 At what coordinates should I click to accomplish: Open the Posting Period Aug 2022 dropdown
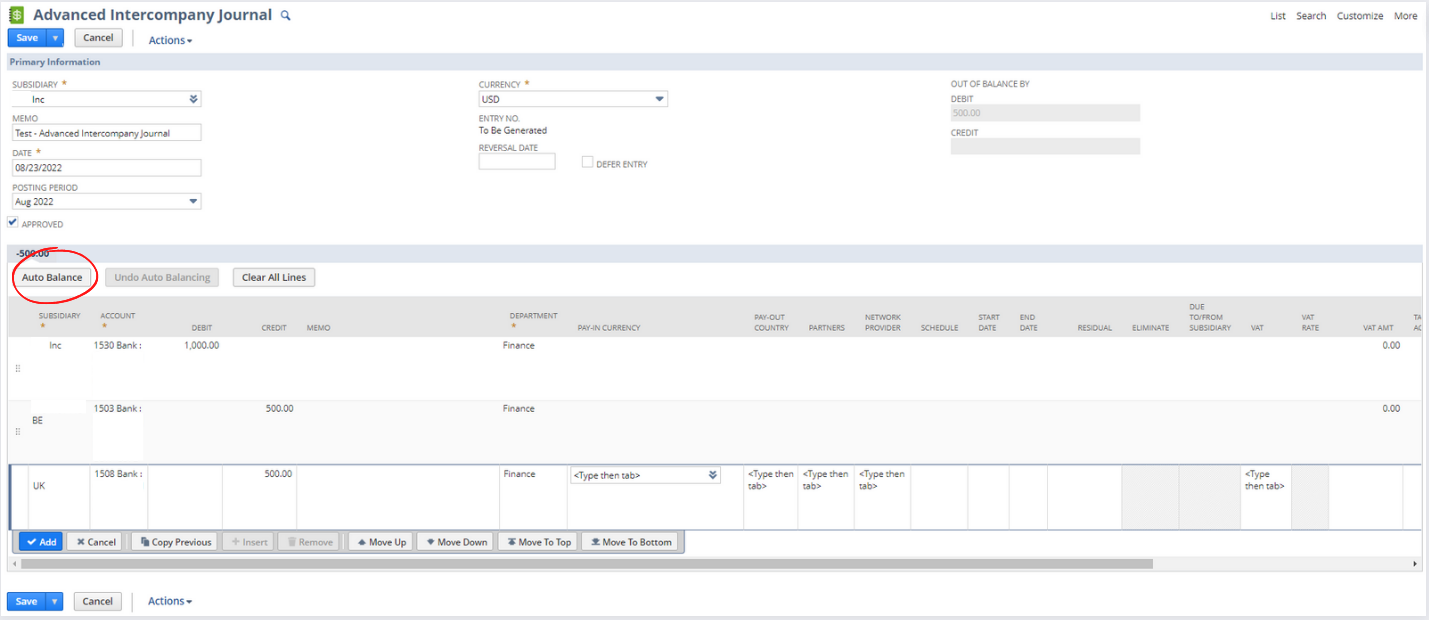193,201
